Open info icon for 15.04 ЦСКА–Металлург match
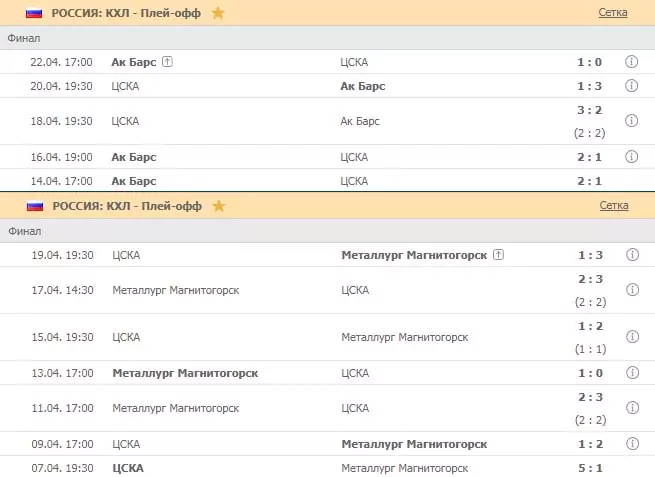The height and width of the screenshot is (477, 655). click(x=632, y=337)
